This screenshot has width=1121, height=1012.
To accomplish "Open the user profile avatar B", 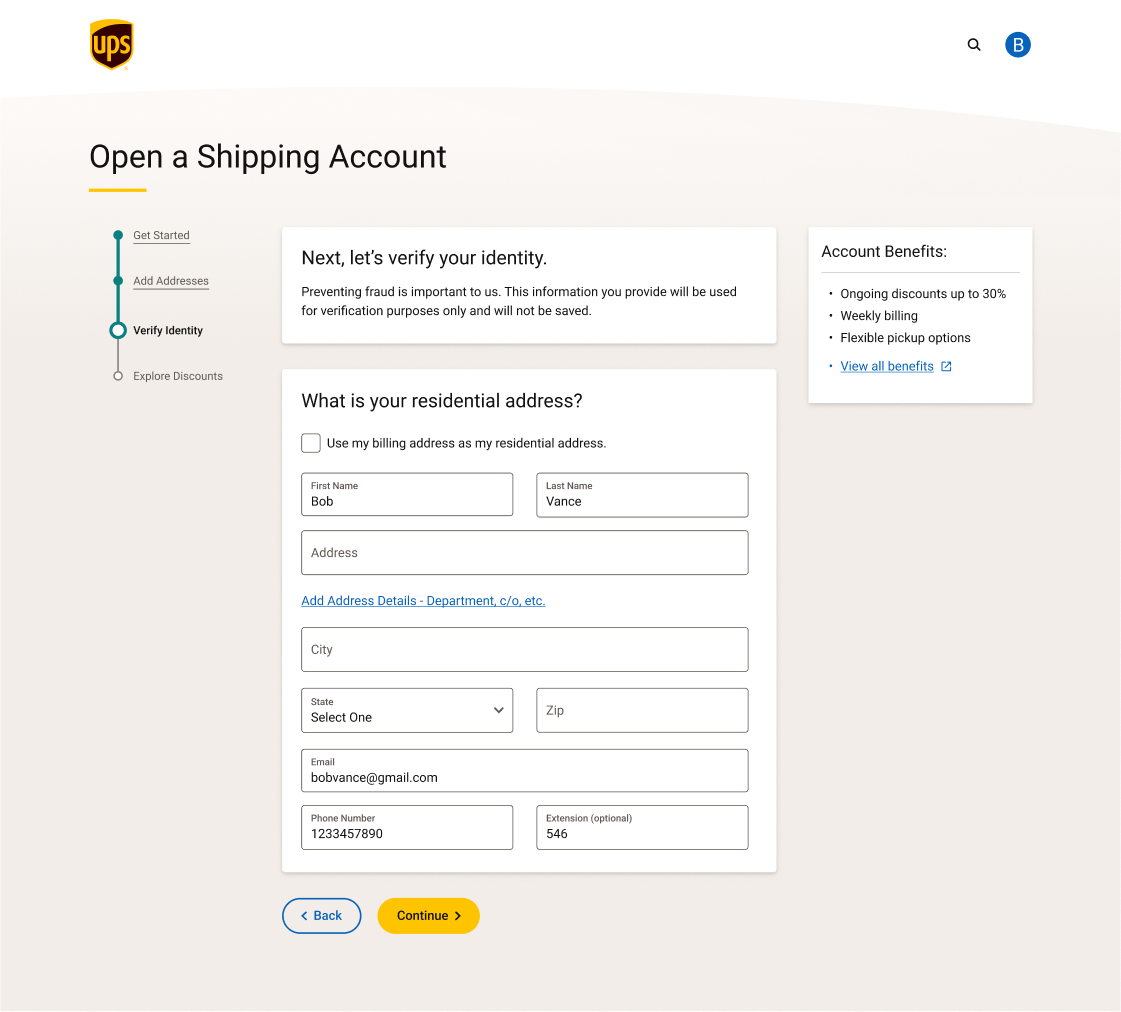I will point(1017,45).
